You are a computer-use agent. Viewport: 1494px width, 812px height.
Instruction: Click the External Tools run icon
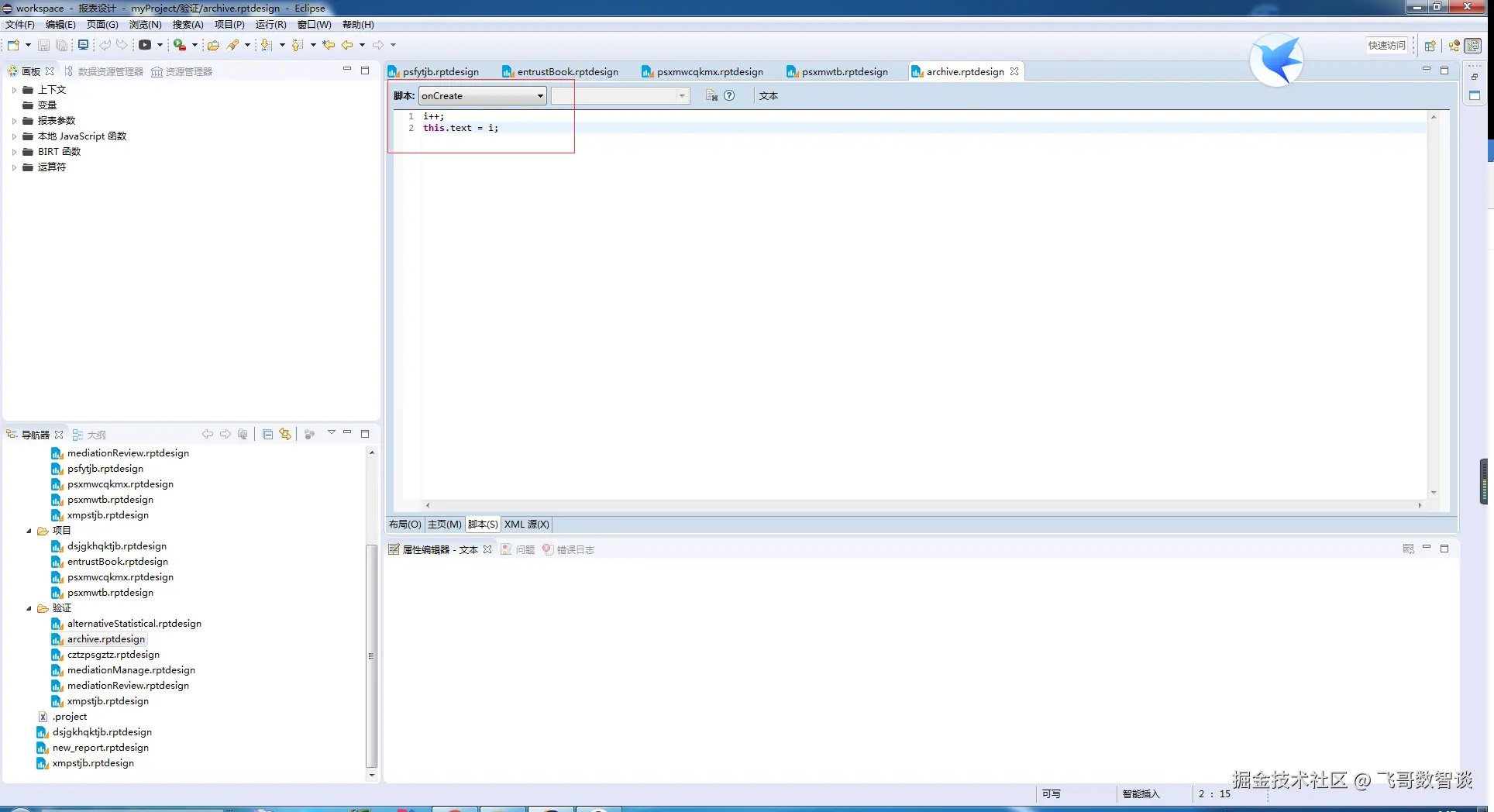[180, 45]
